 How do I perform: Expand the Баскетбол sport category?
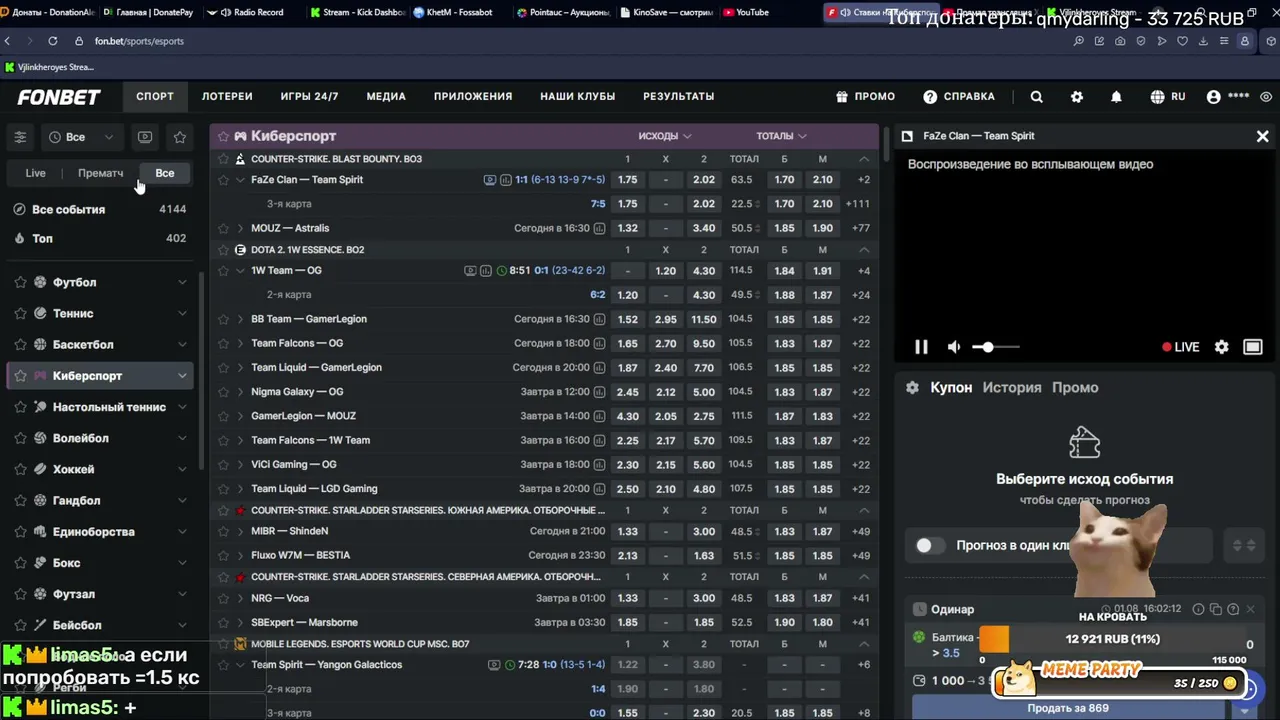(x=182, y=345)
